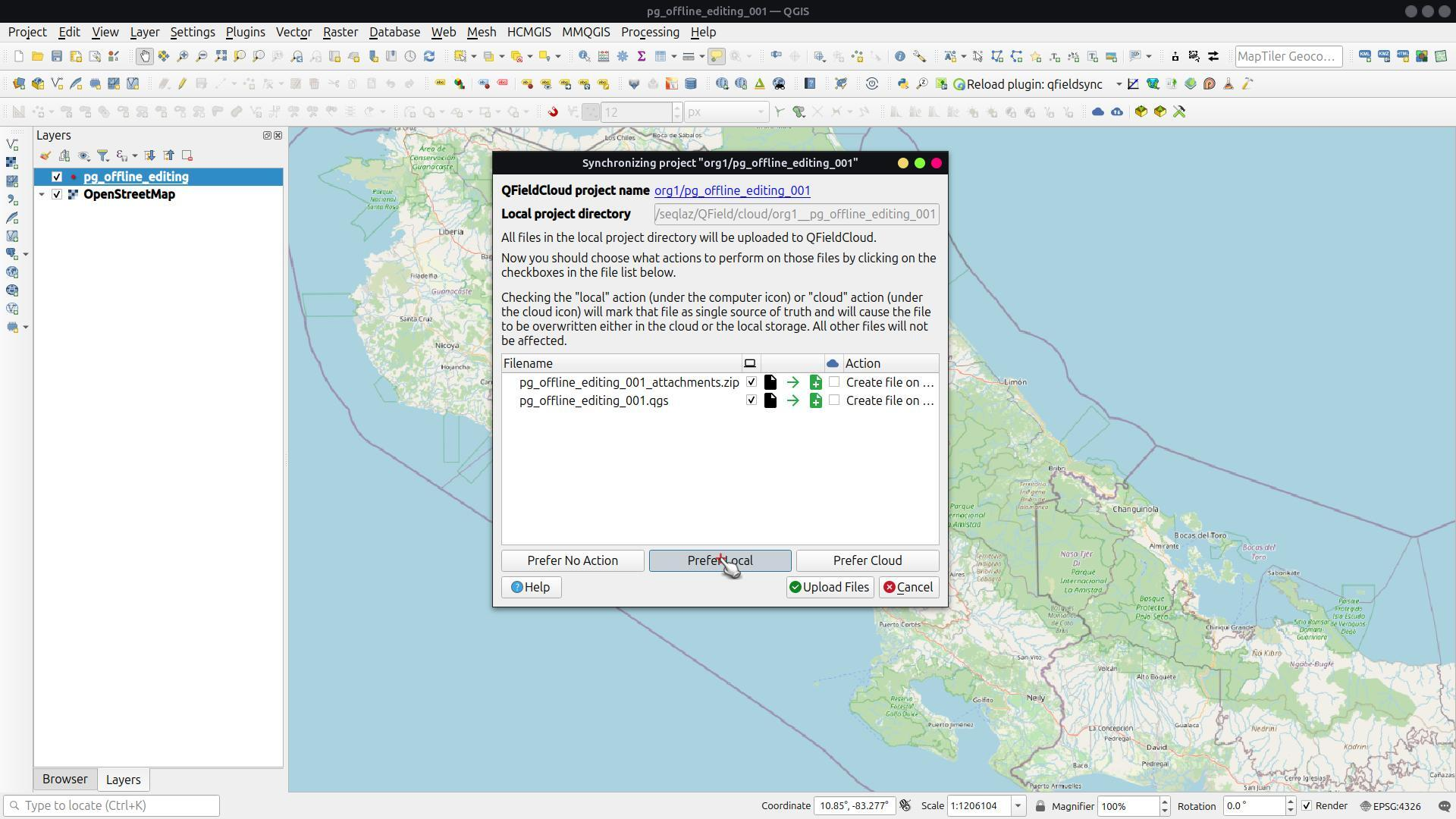Screen dimensions: 1456x819
Task: Open the org1/pg_offline_editing_001 project link
Action: [732, 191]
